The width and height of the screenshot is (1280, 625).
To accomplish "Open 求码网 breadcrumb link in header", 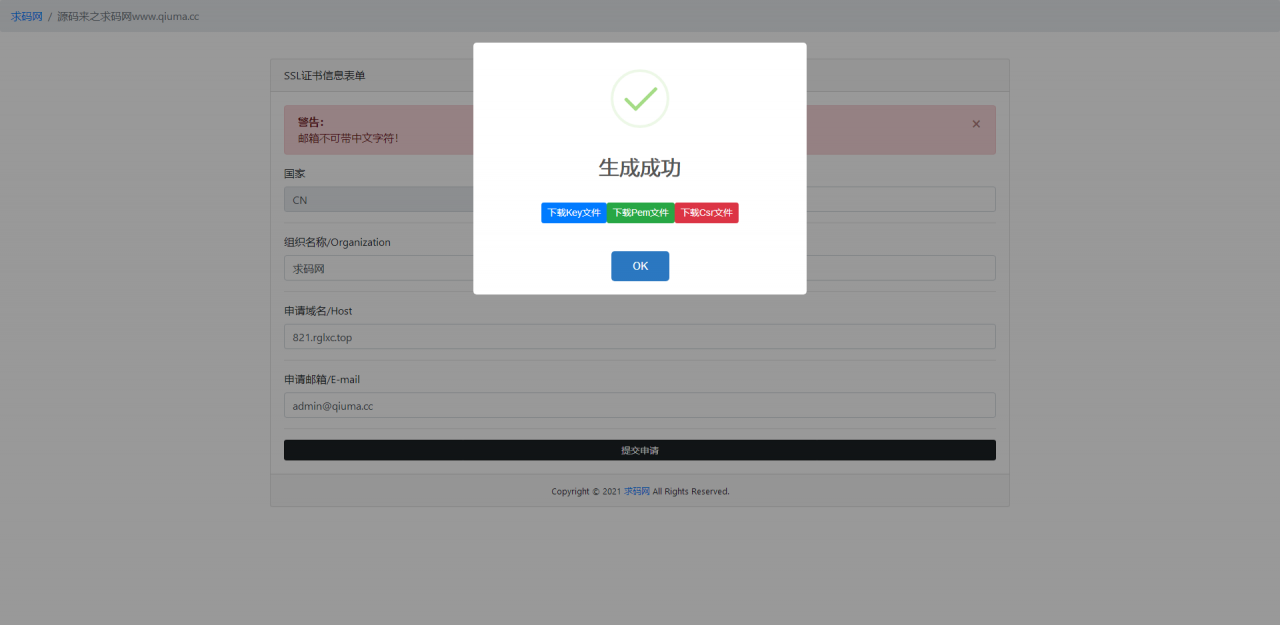I will [x=27, y=16].
